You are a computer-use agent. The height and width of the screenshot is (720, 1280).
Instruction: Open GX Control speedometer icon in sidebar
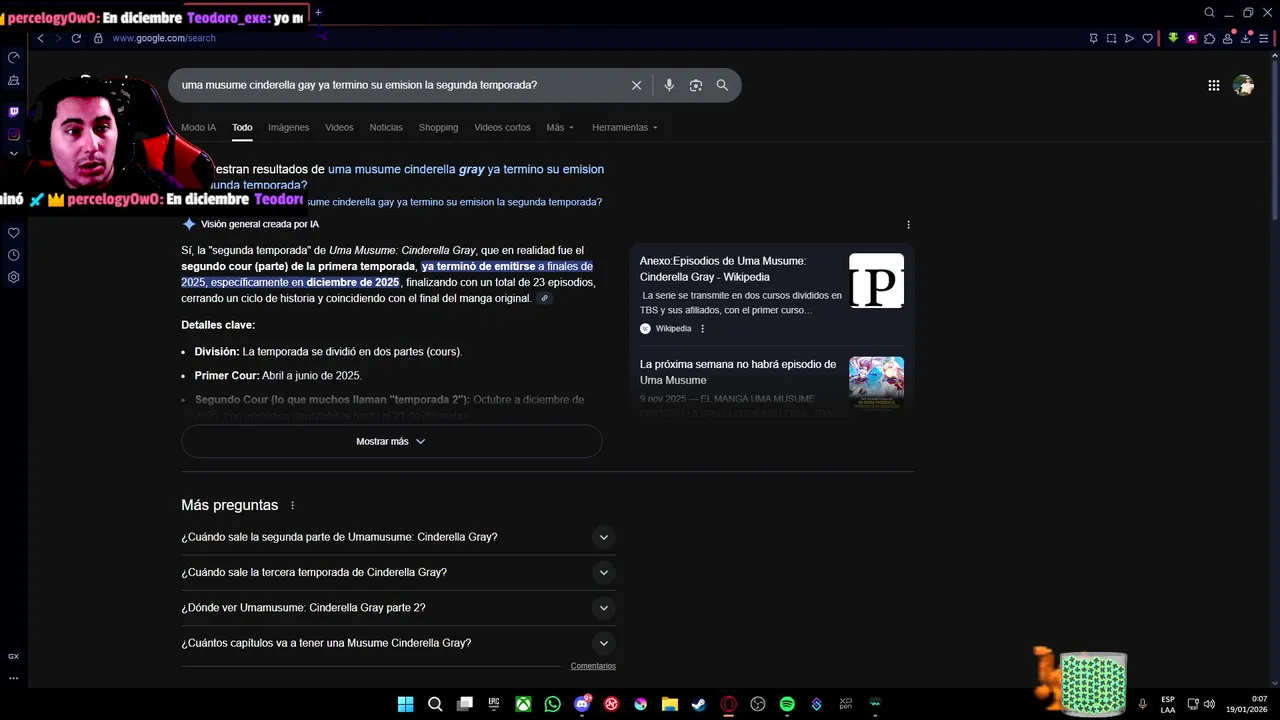pos(13,57)
